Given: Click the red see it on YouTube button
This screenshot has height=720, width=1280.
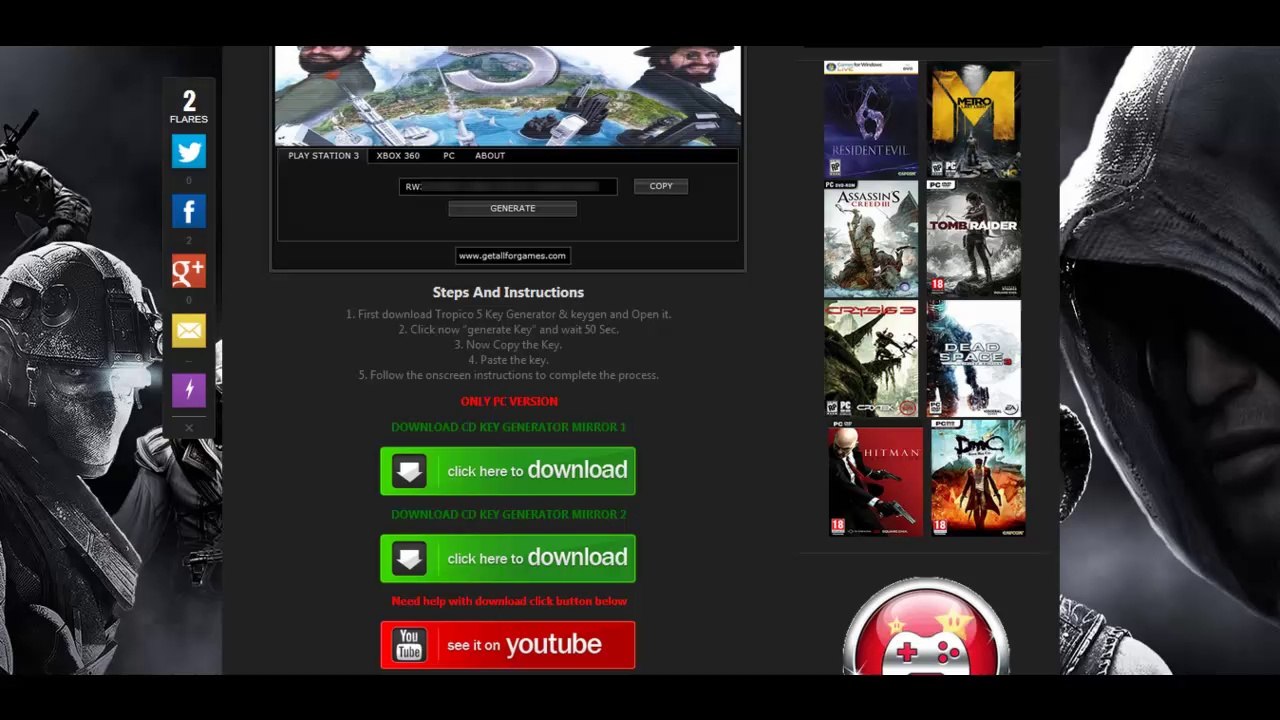Looking at the screenshot, I should pos(508,645).
